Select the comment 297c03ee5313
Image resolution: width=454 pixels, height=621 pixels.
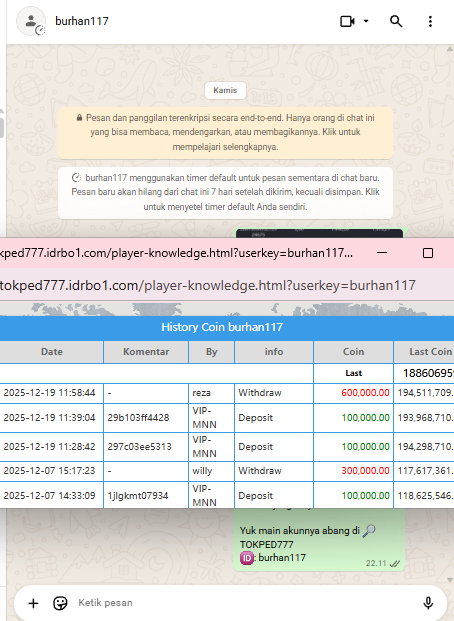pos(139,447)
